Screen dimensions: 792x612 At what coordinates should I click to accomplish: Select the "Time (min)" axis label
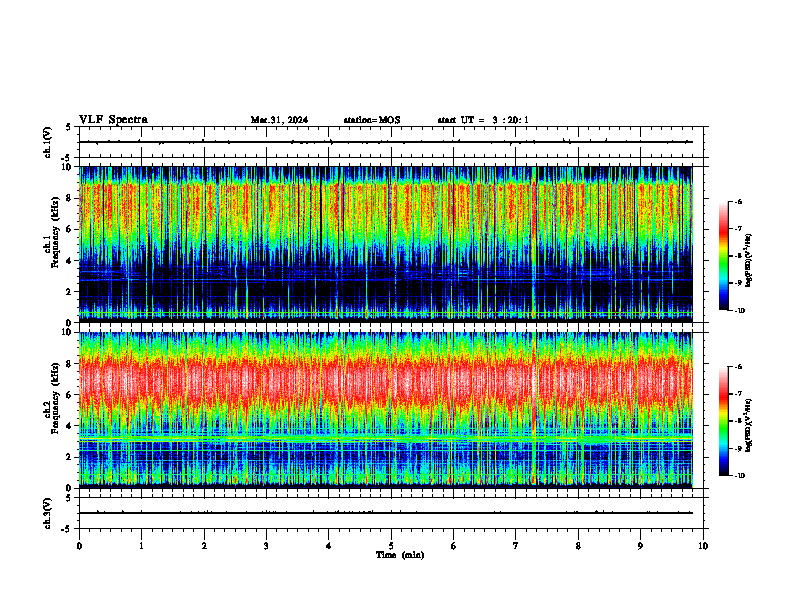pyautogui.click(x=400, y=555)
